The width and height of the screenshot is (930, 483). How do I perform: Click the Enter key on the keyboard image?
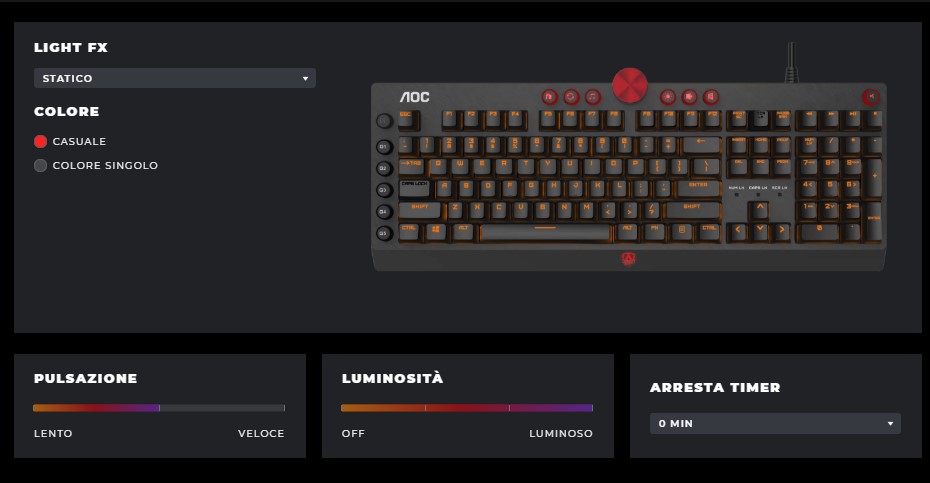(698, 189)
